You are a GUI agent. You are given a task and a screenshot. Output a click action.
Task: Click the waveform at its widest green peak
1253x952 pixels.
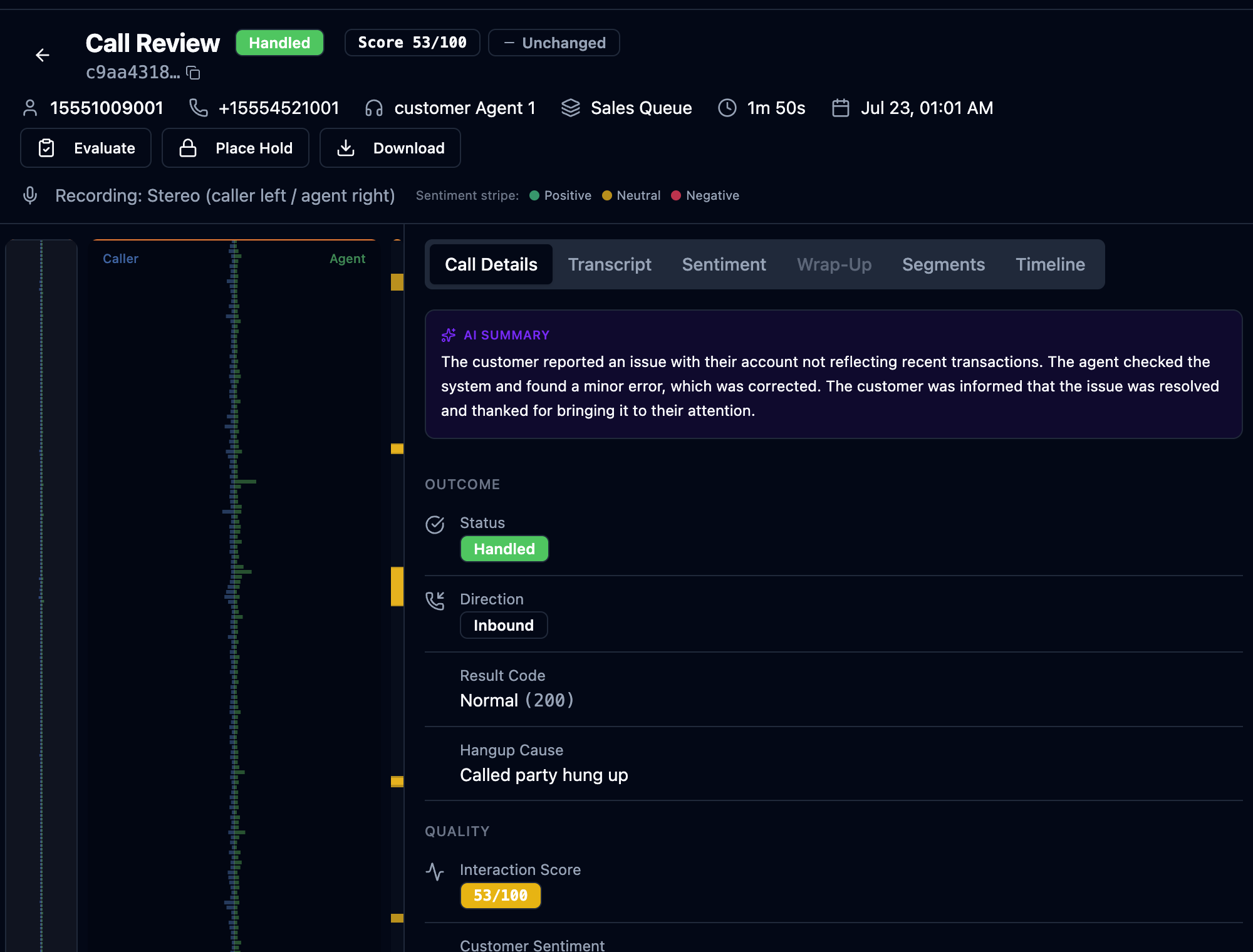[245, 481]
